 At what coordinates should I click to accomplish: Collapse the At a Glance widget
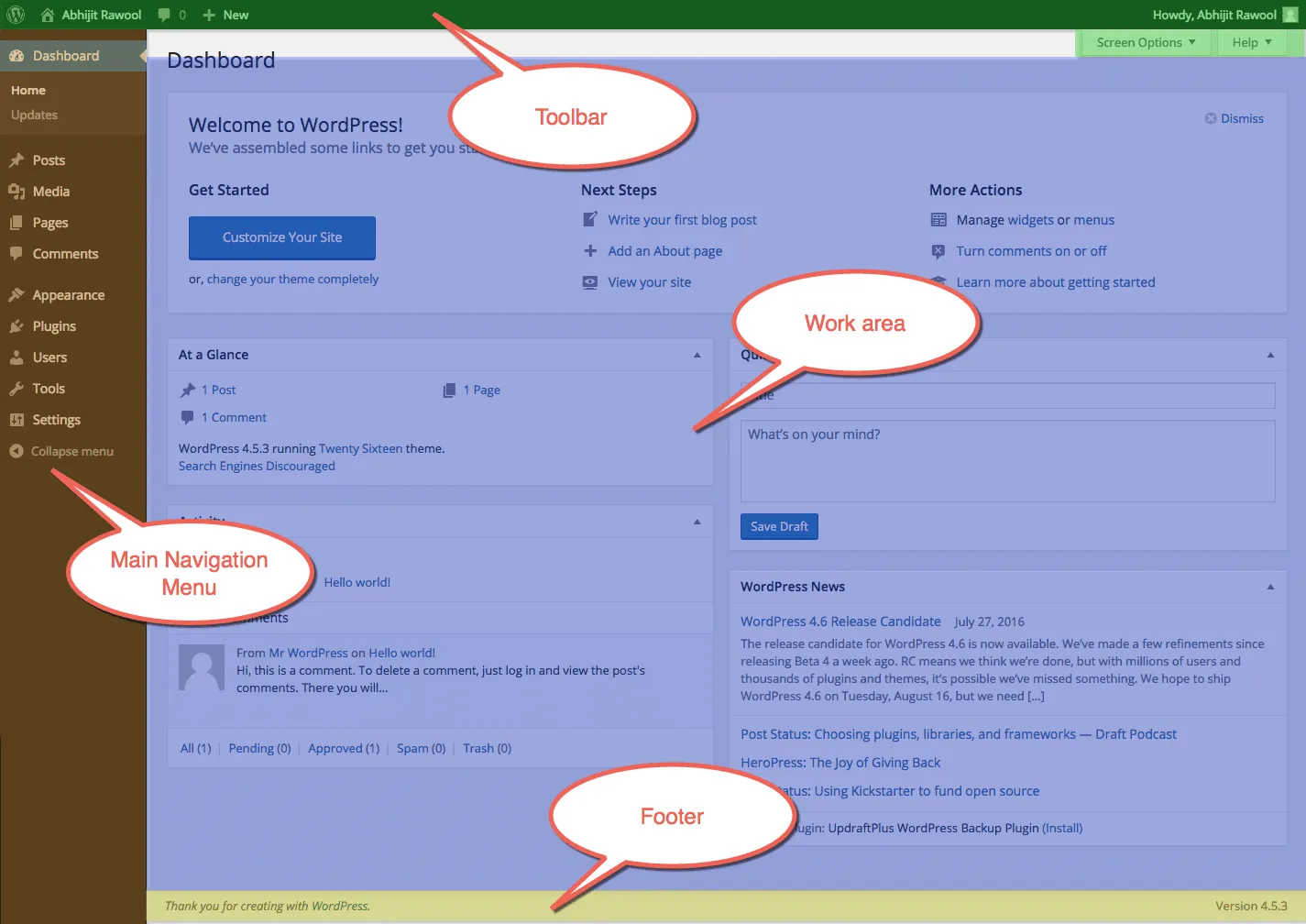coord(697,355)
